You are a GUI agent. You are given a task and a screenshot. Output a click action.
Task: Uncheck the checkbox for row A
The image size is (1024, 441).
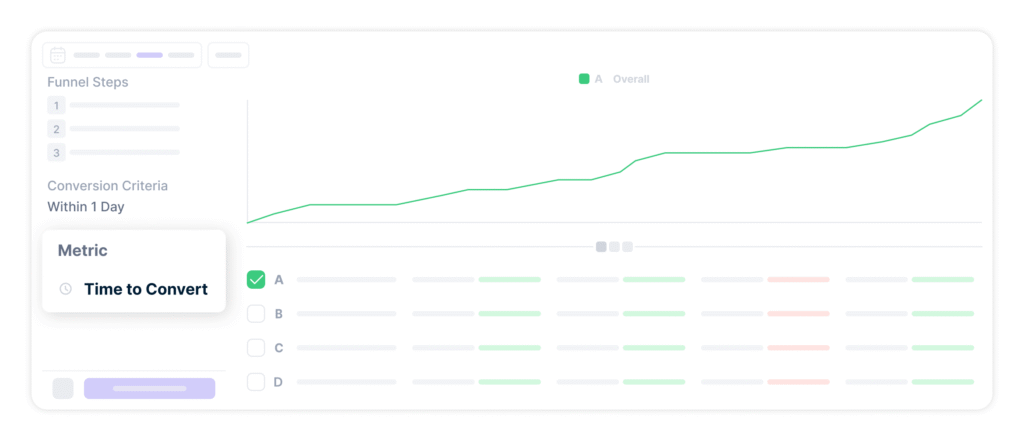(x=256, y=280)
